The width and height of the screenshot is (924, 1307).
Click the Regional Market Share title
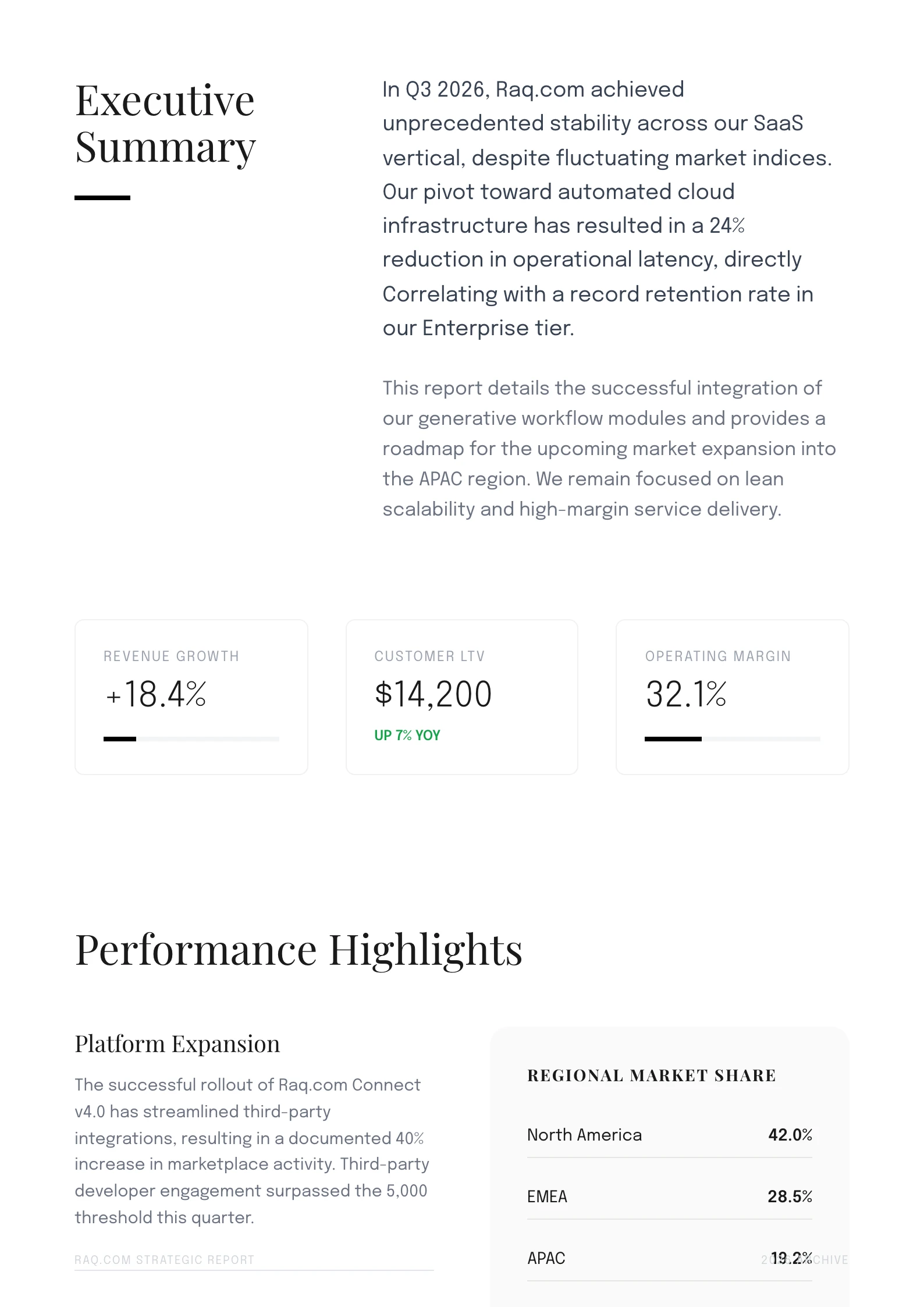[651, 1075]
